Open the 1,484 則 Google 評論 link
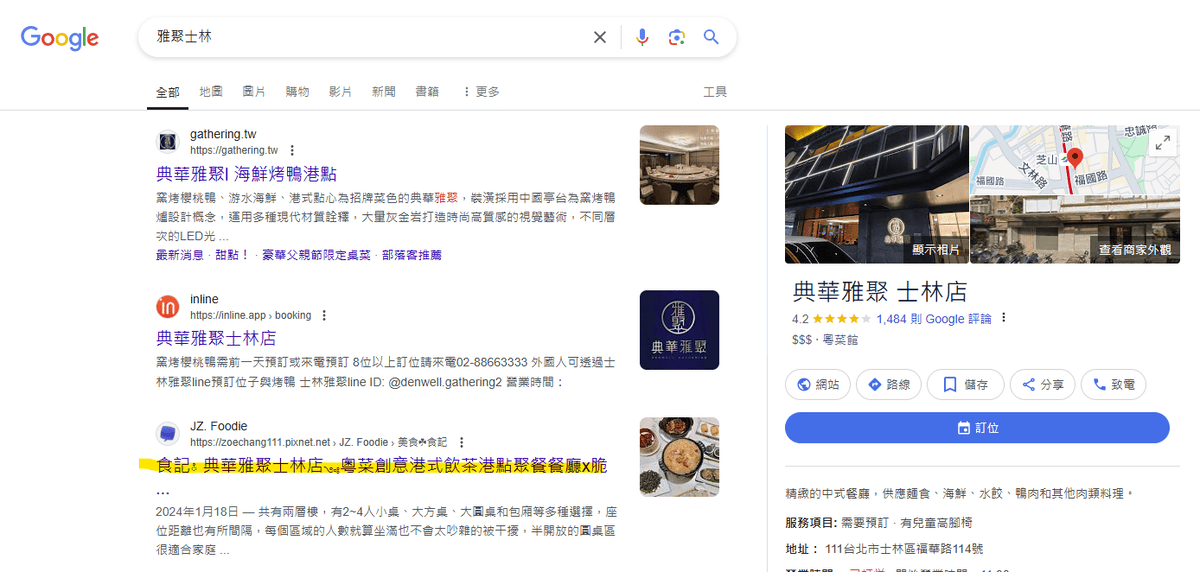The height and width of the screenshot is (572, 1200). [x=934, y=319]
